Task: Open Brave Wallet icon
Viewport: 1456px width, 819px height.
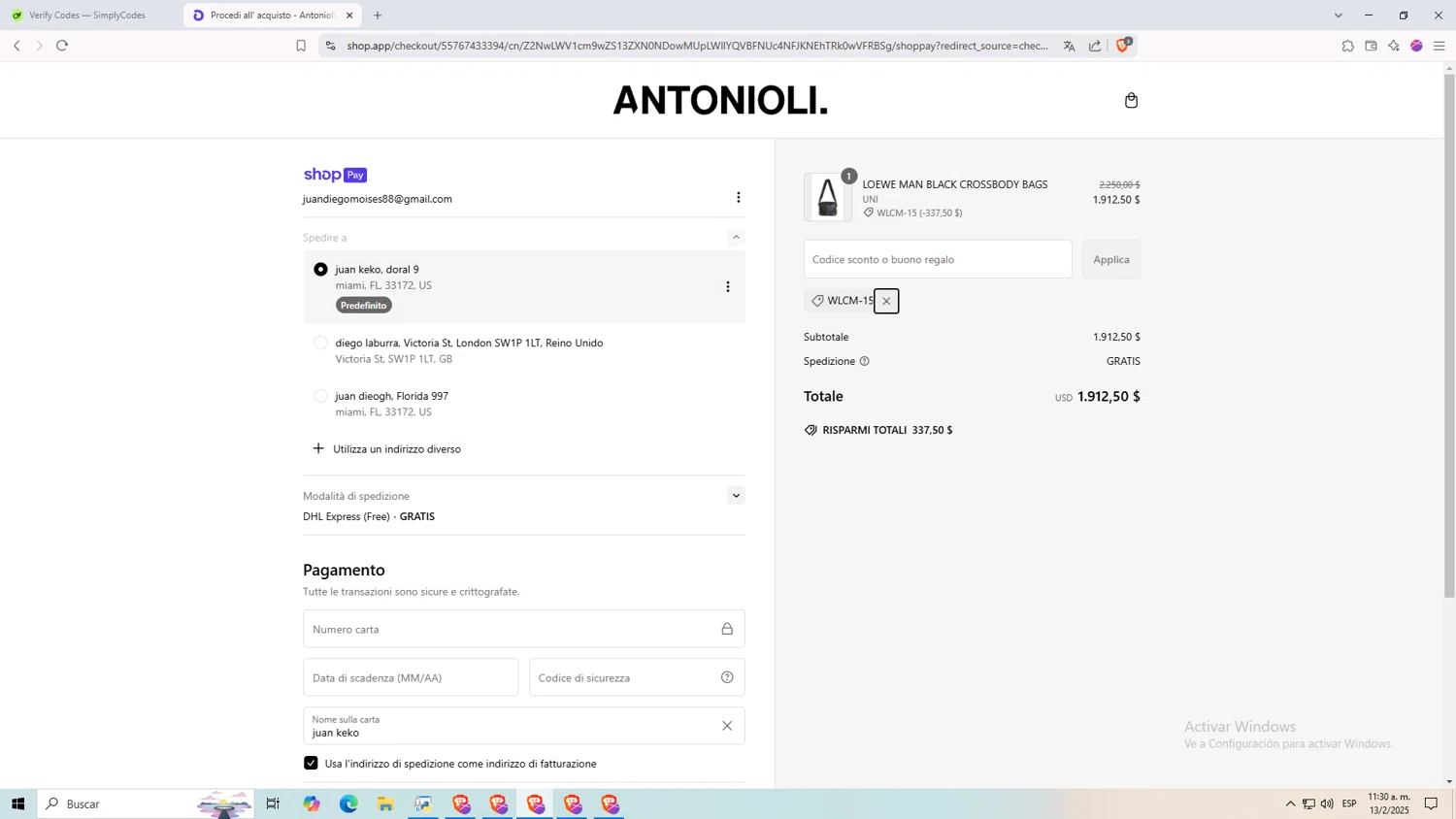Action: coord(1371,46)
